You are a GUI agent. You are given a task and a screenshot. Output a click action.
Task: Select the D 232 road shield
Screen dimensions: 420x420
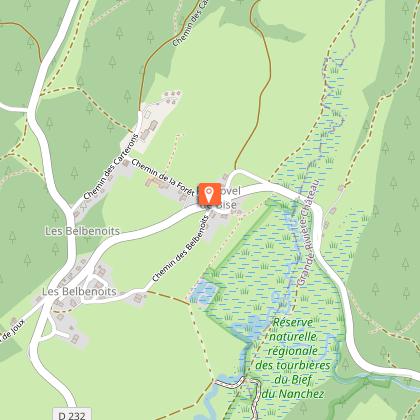coord(72,414)
